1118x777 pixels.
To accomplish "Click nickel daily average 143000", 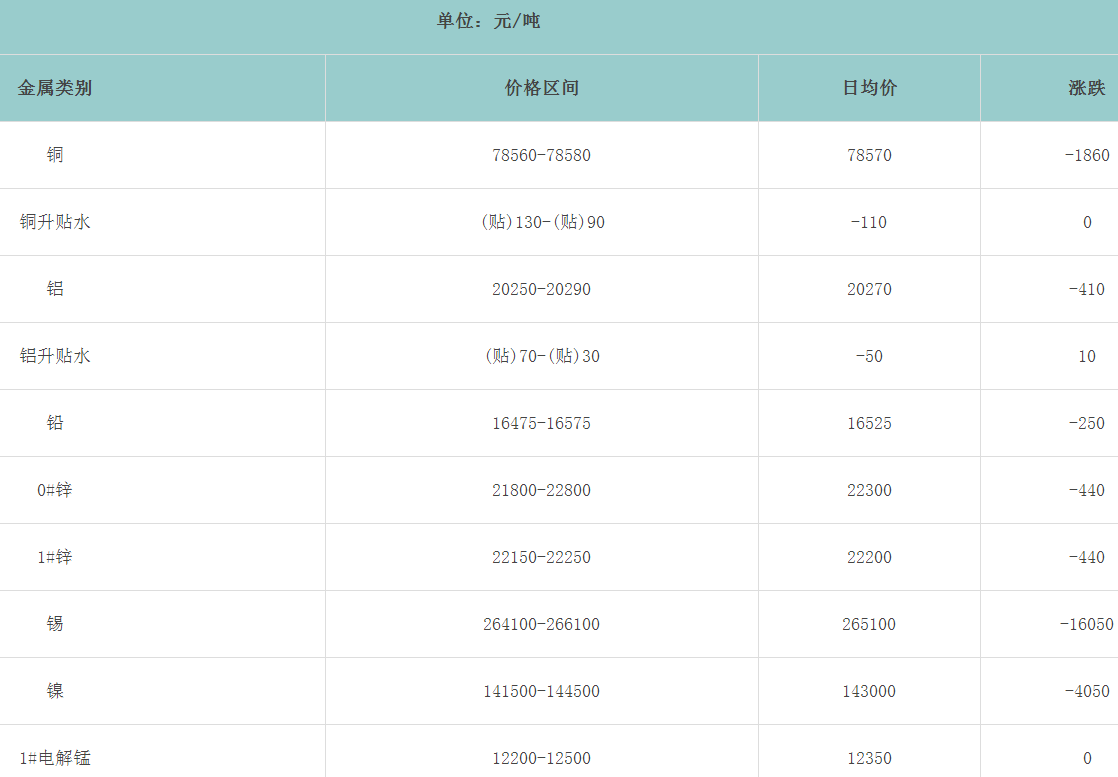I will [x=869, y=692].
